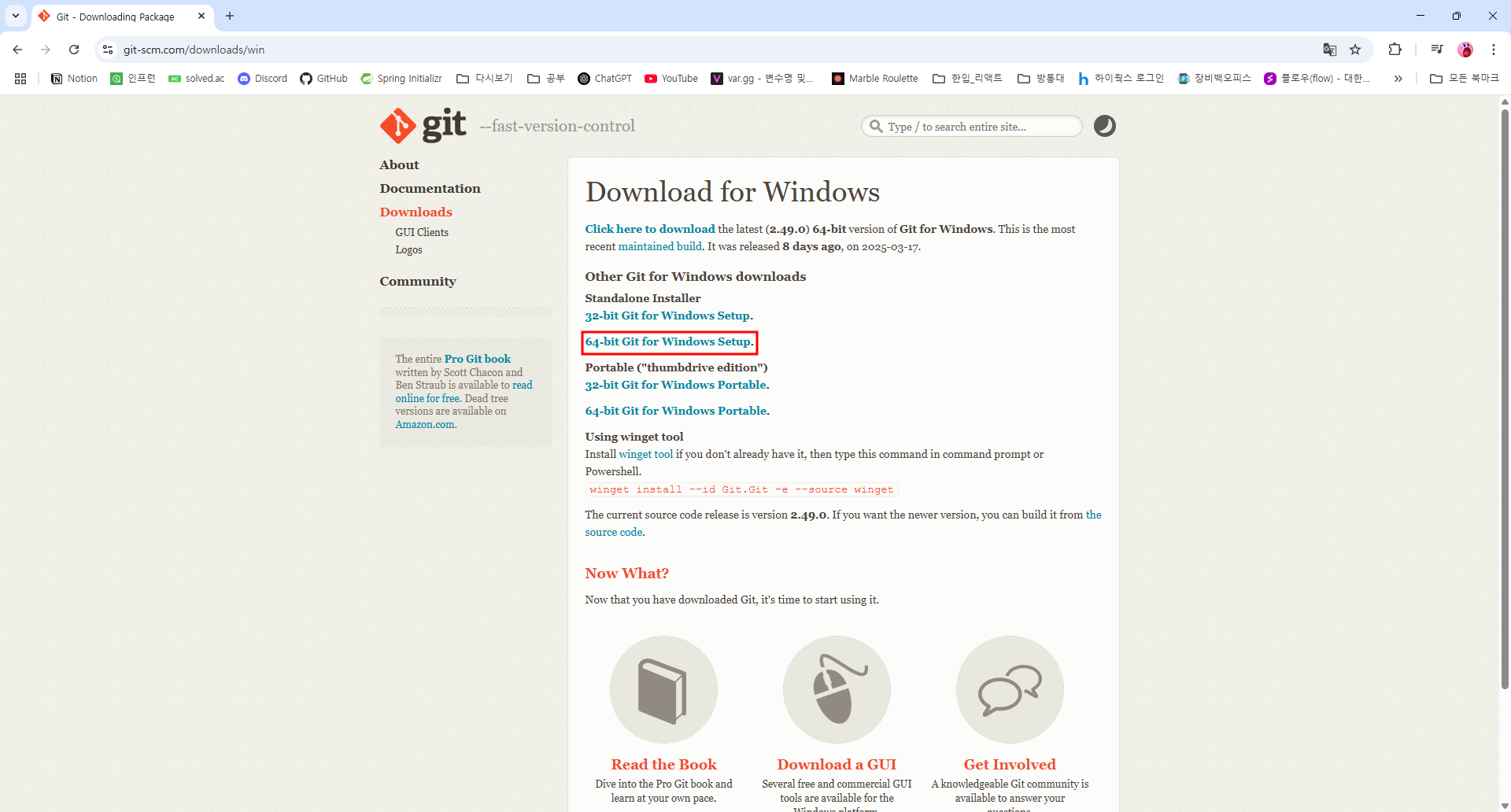Open the 'Read the Book' heading link
Image resolution: width=1511 pixels, height=812 pixels.
663,765
